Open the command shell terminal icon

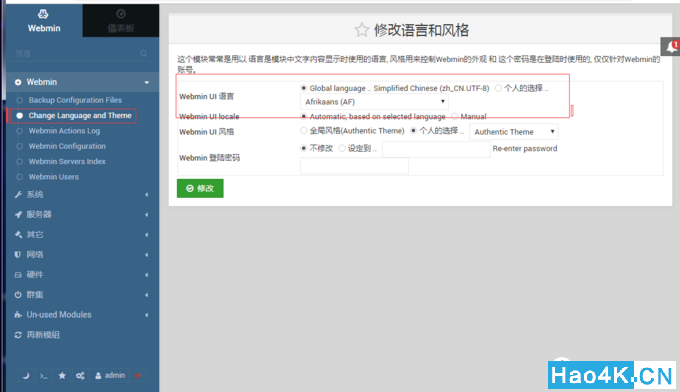[x=43, y=376]
